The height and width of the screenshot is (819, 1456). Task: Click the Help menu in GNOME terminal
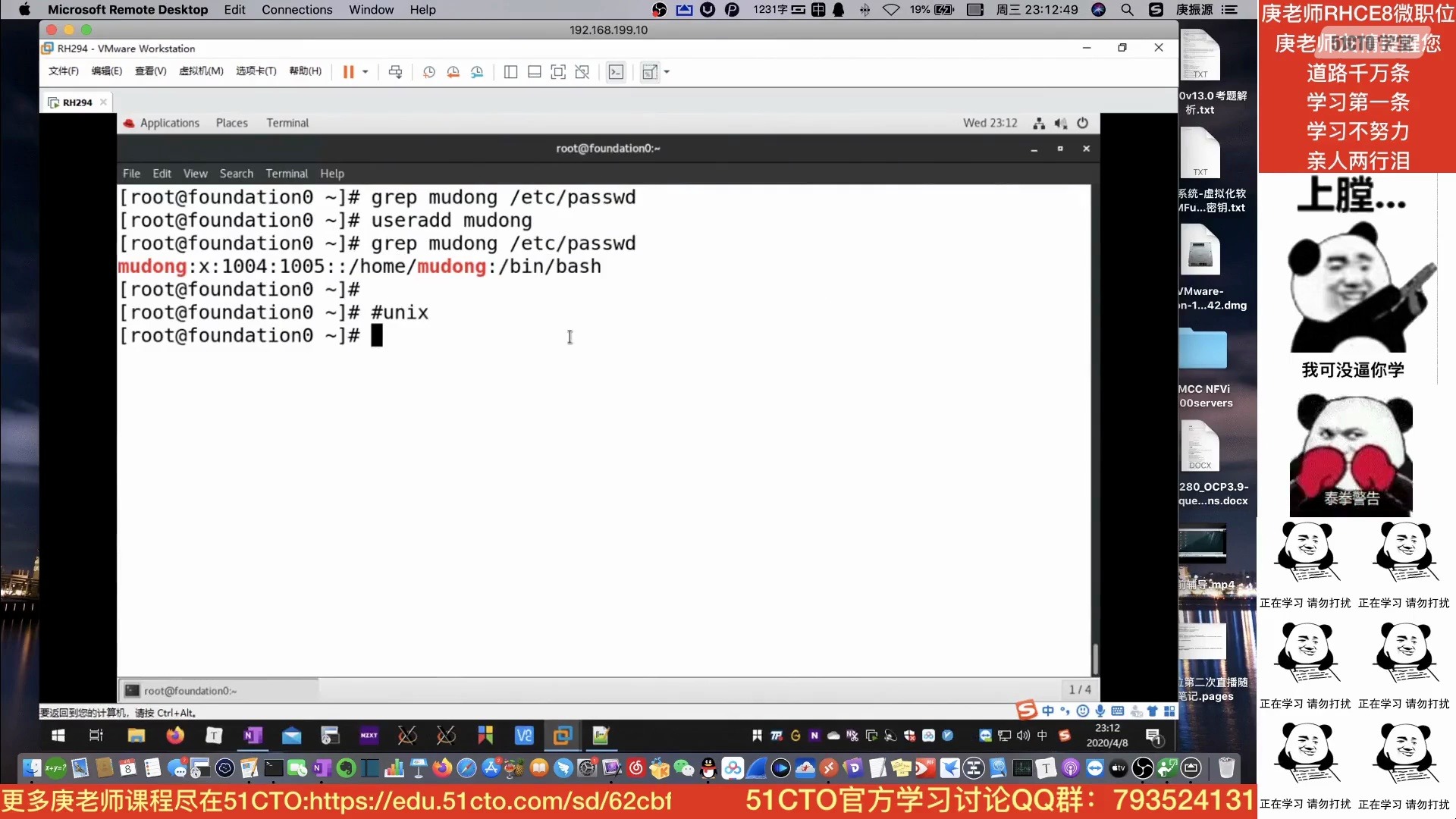pos(332,173)
